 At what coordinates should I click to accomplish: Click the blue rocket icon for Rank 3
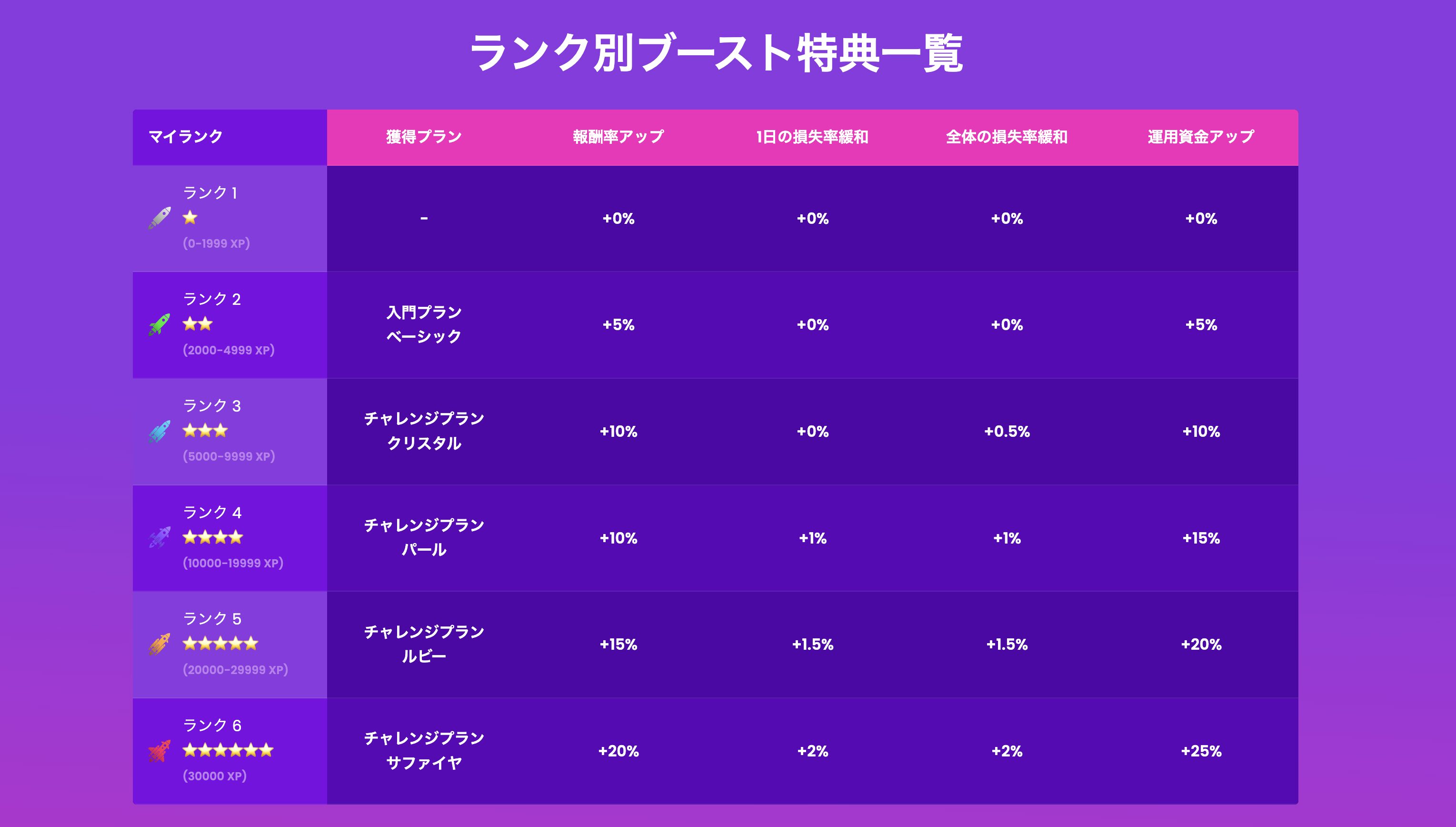coord(160,431)
